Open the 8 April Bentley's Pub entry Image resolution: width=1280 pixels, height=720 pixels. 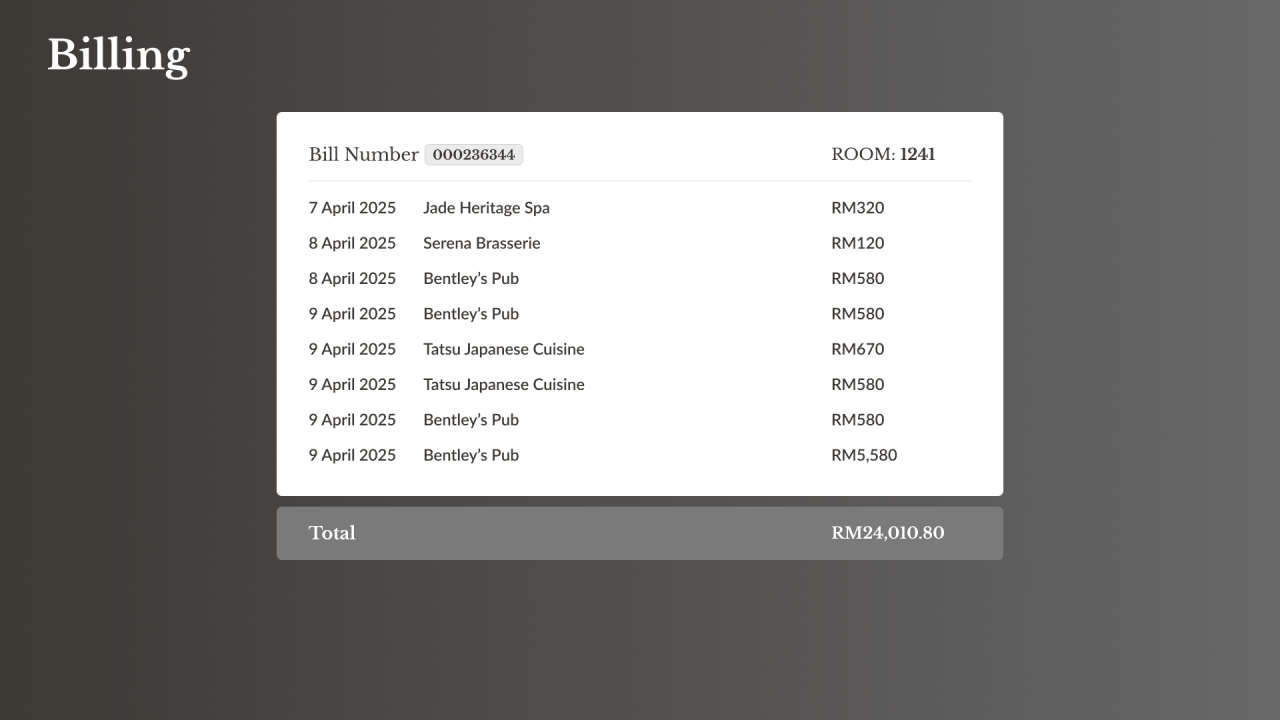(x=470, y=278)
